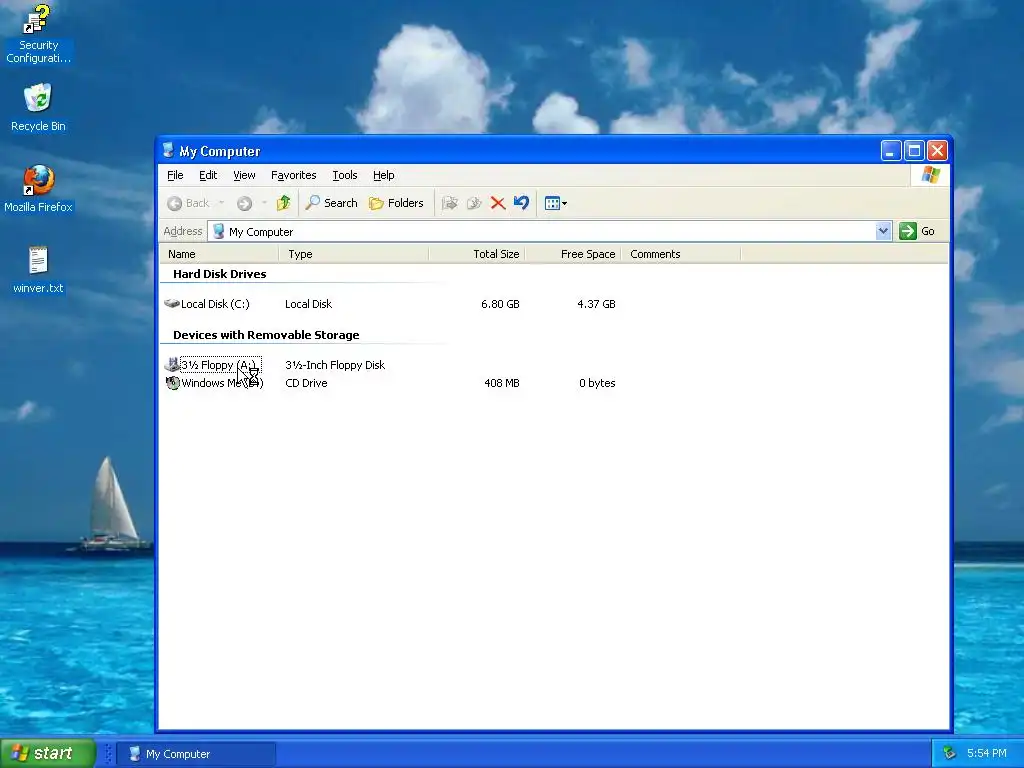Sort by the Free Space column header
Viewport: 1024px width, 768px height.
coord(573,254)
